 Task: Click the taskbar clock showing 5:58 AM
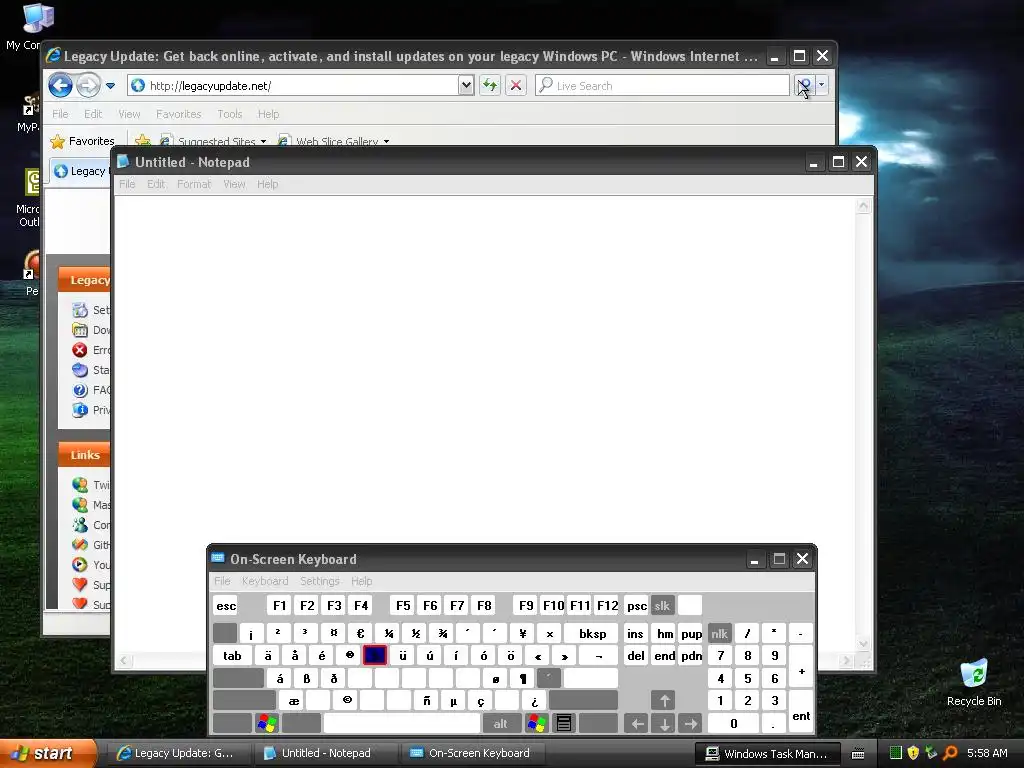[987, 753]
